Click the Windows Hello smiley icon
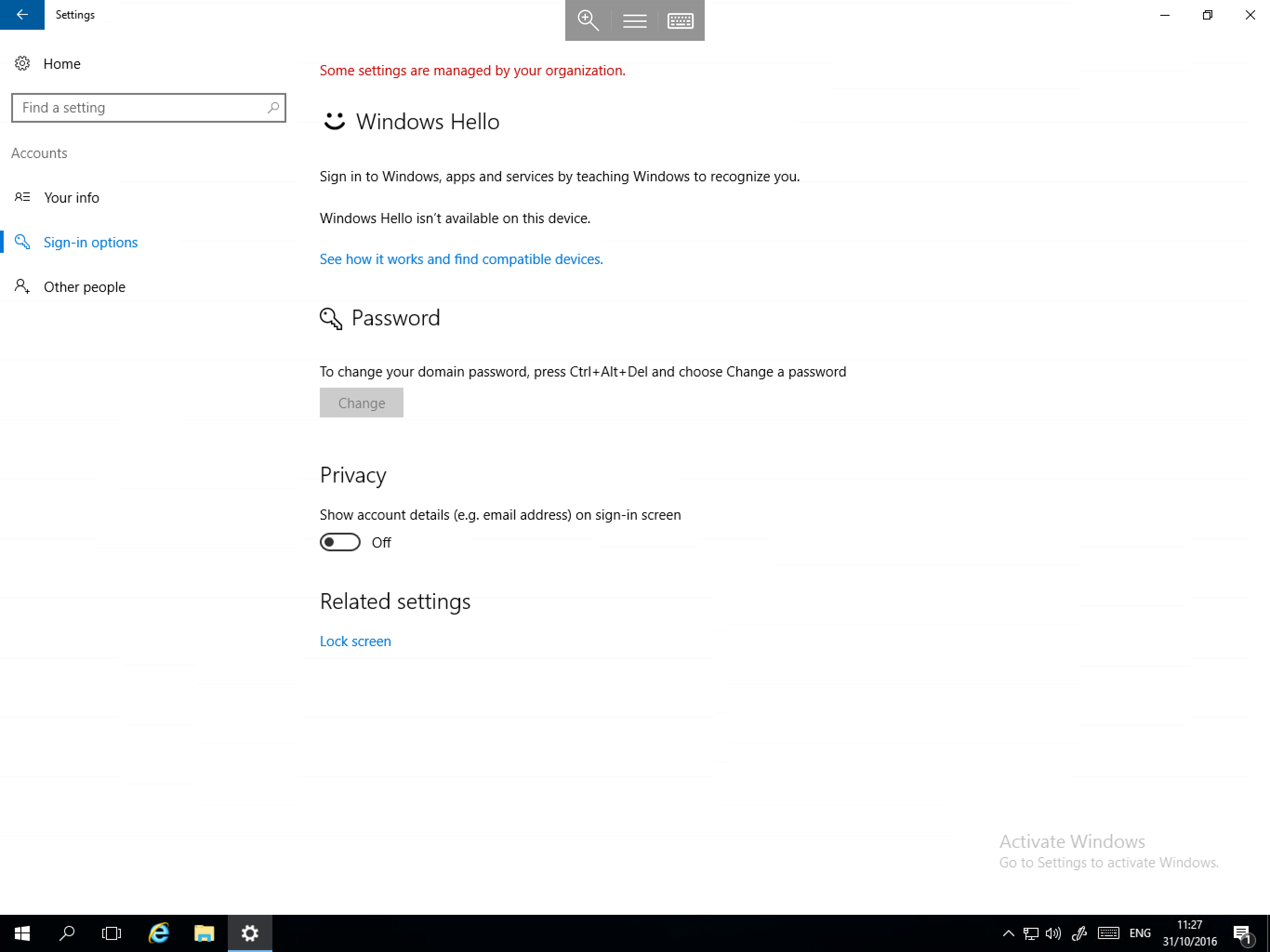1270x952 pixels. 334,121
